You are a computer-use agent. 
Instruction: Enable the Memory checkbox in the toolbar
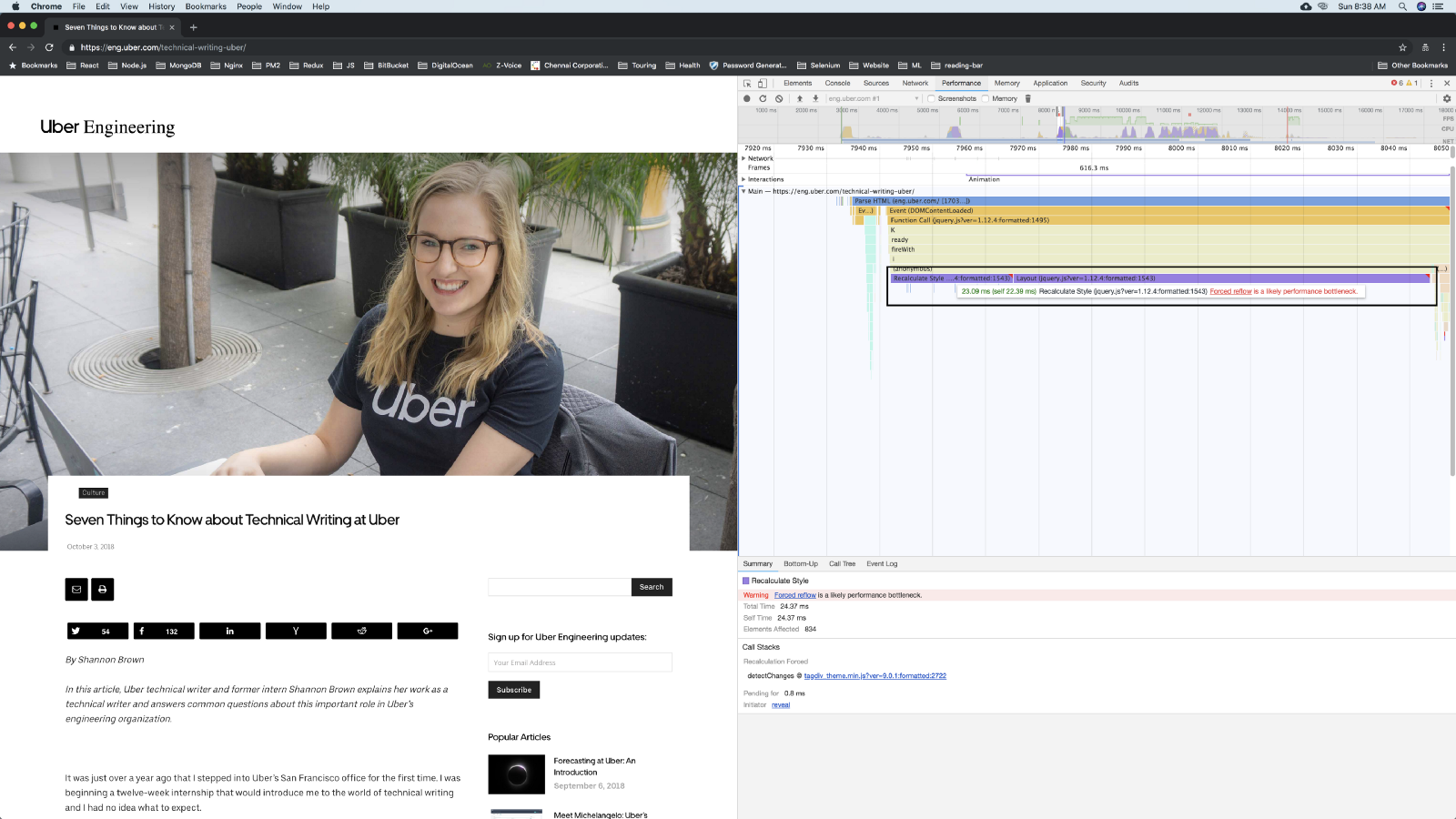tap(986, 98)
